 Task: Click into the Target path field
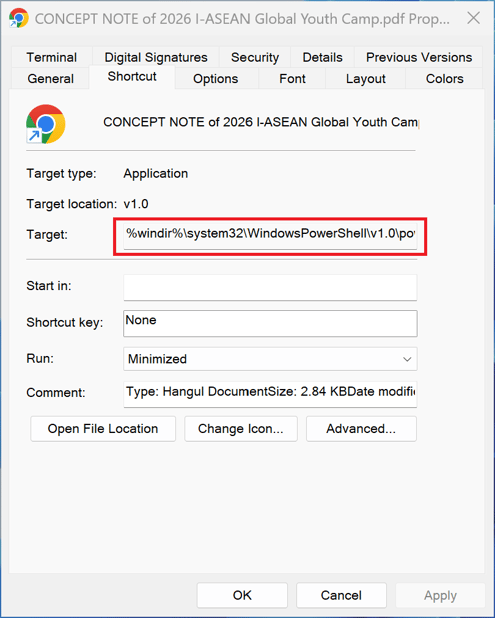coord(270,235)
